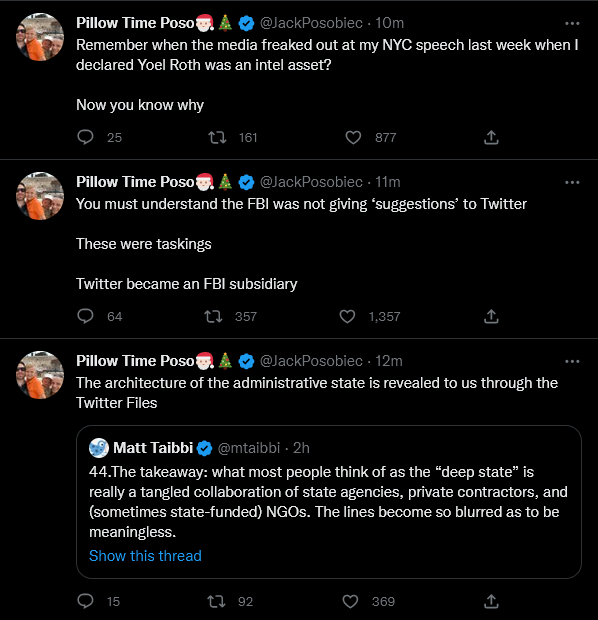Reply to the FBI subsidiary tweet

[85, 316]
